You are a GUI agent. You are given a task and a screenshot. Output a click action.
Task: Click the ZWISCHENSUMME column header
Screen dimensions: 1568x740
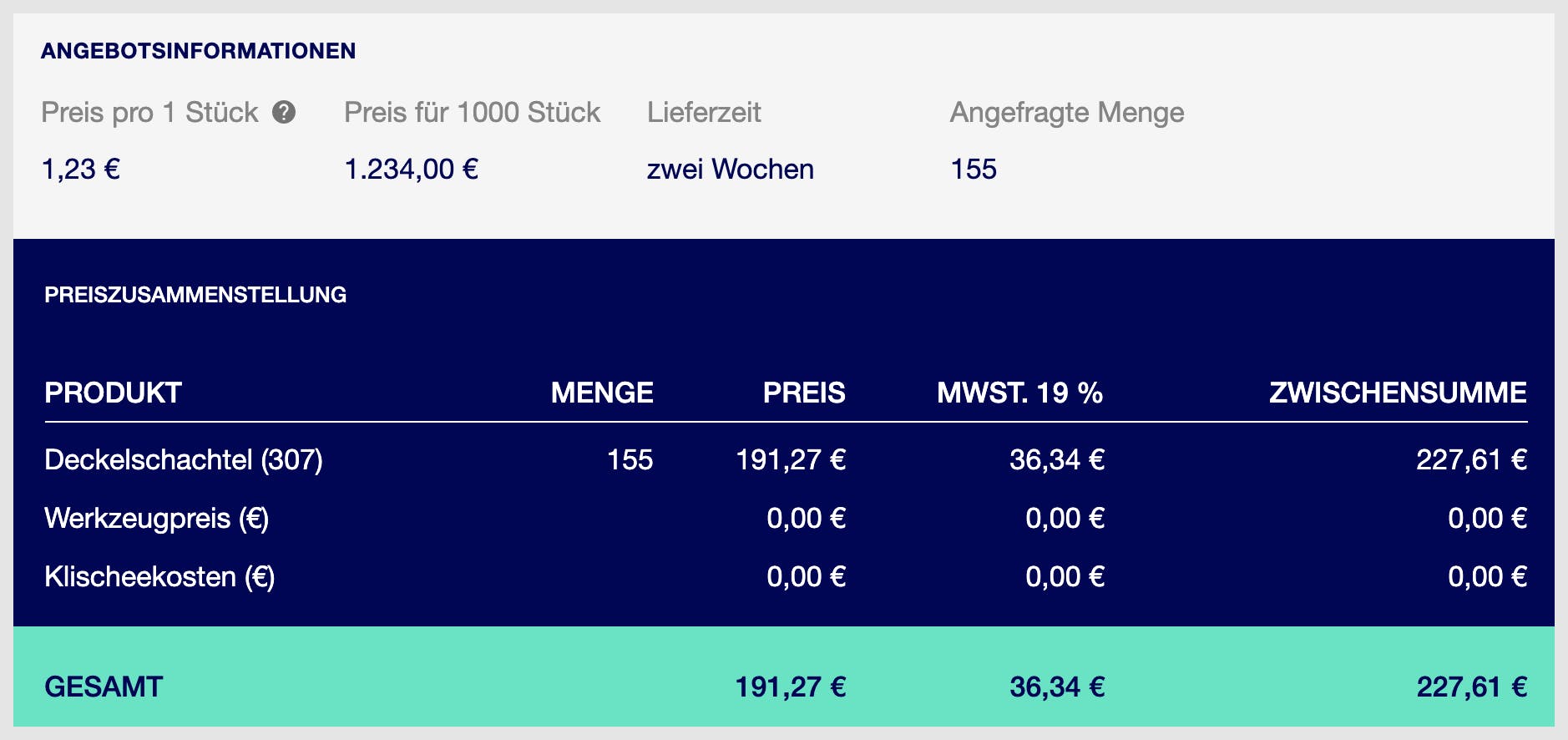click(x=1398, y=393)
